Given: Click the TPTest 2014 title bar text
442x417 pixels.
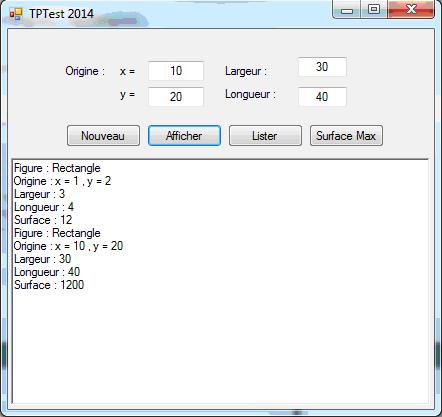Looking at the screenshot, I should click(x=61, y=14).
